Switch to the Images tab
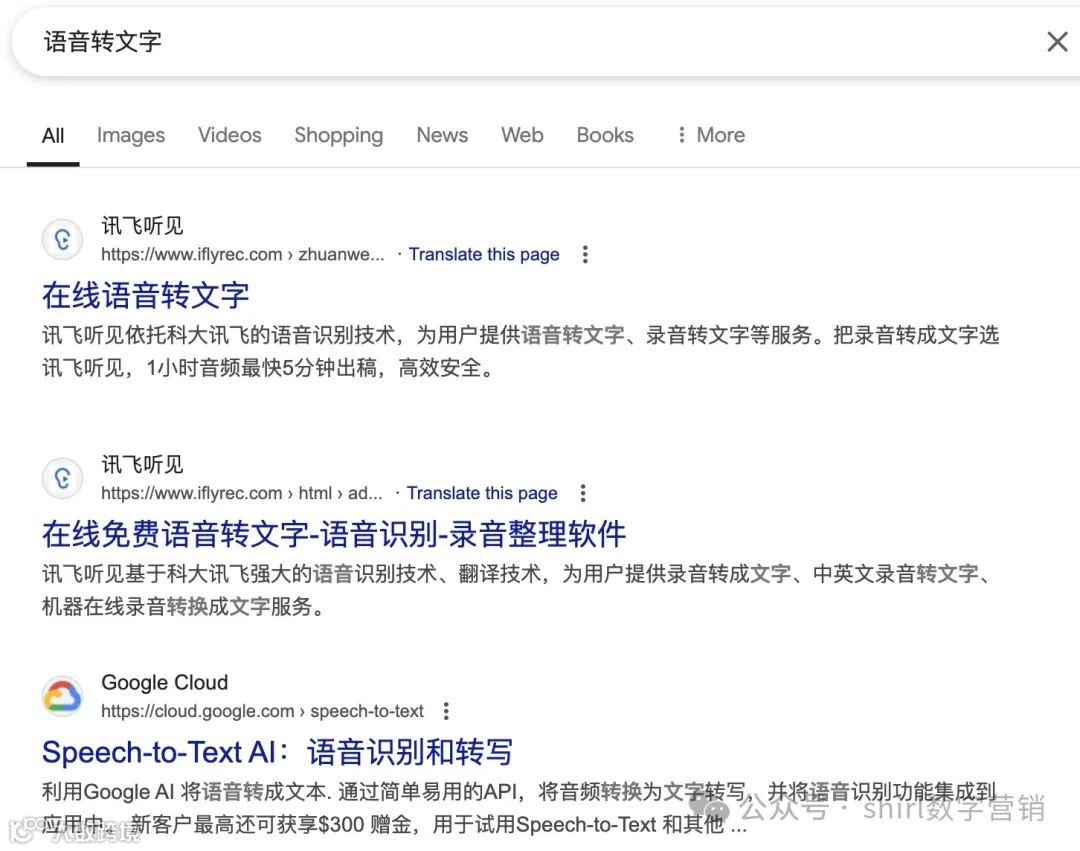 pos(131,135)
